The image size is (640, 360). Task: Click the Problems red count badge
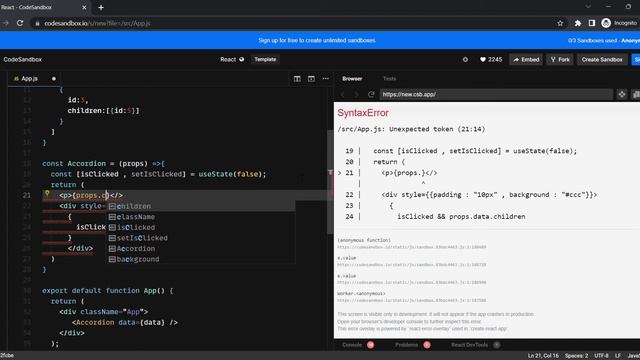pos(427,345)
